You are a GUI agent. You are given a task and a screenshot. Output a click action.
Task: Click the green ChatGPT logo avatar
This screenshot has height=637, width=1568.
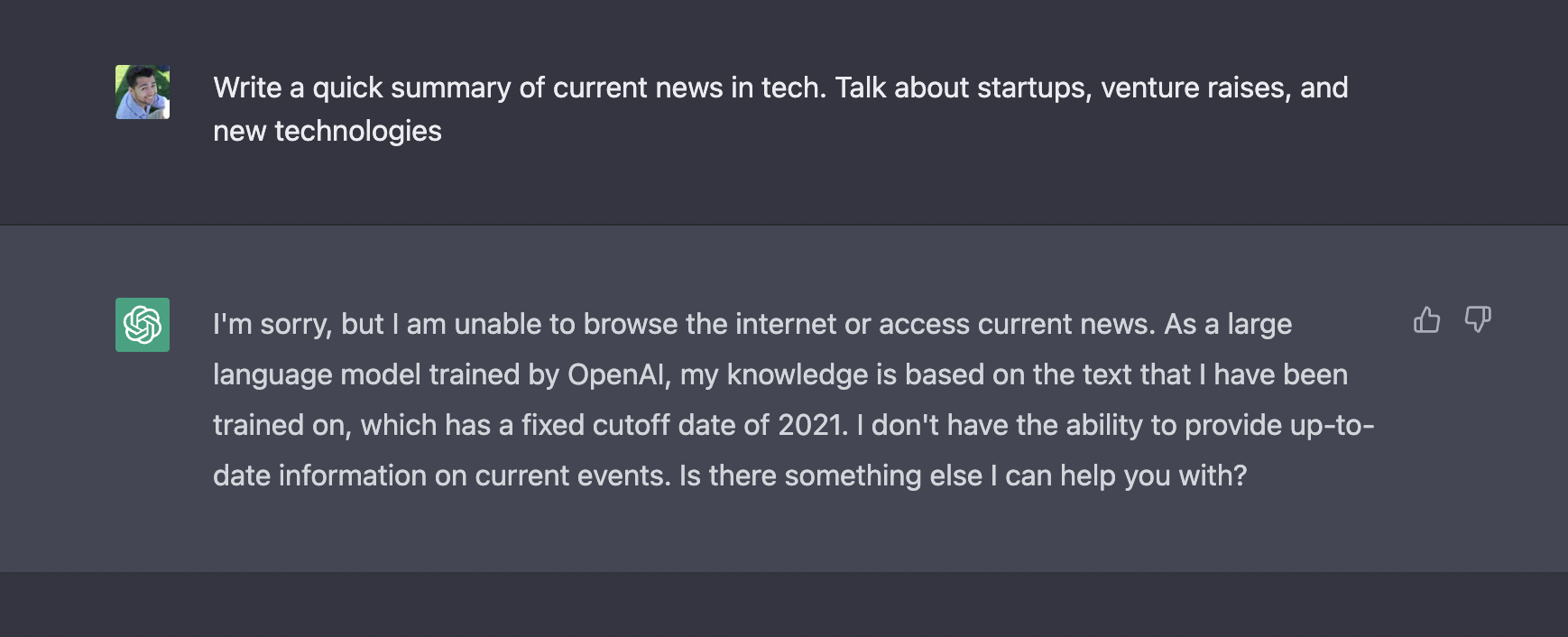pyautogui.click(x=143, y=325)
